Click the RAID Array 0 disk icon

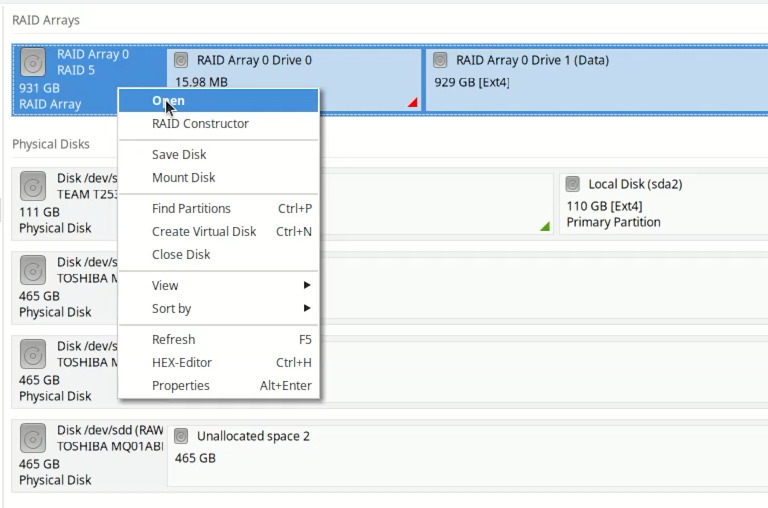pos(33,62)
